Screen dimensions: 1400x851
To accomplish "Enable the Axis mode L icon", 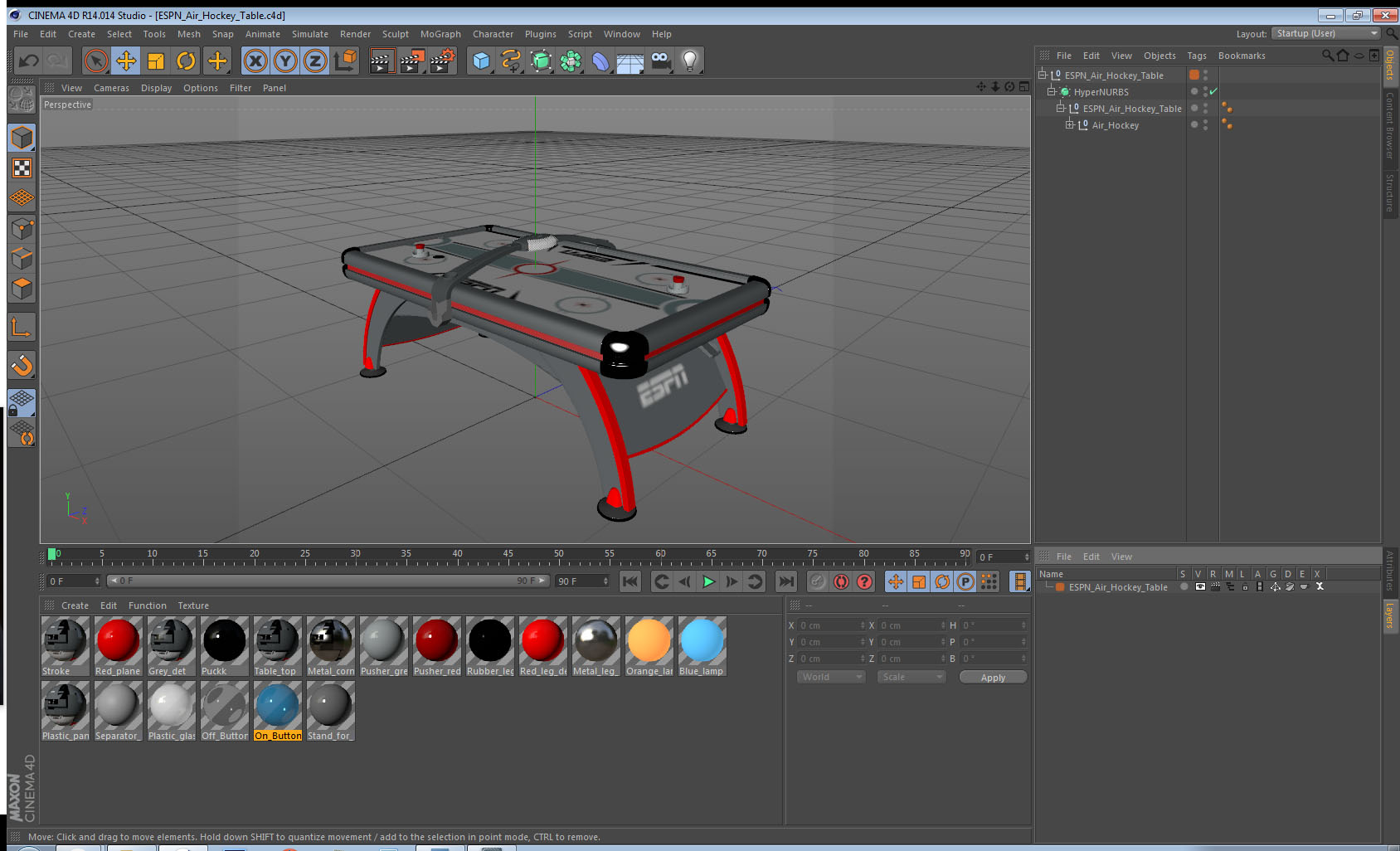I will click(x=22, y=328).
